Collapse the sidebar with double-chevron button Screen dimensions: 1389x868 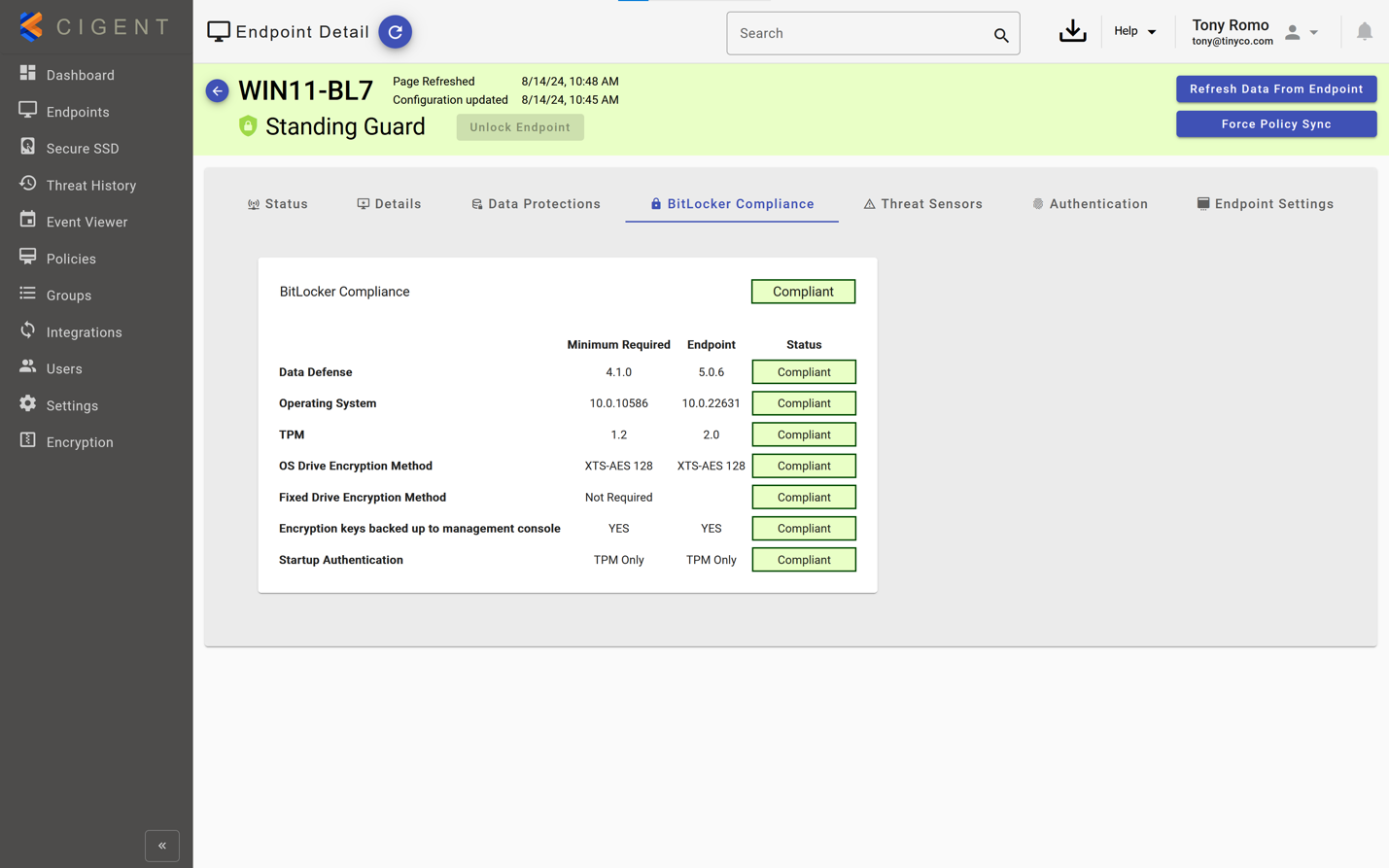point(162,846)
